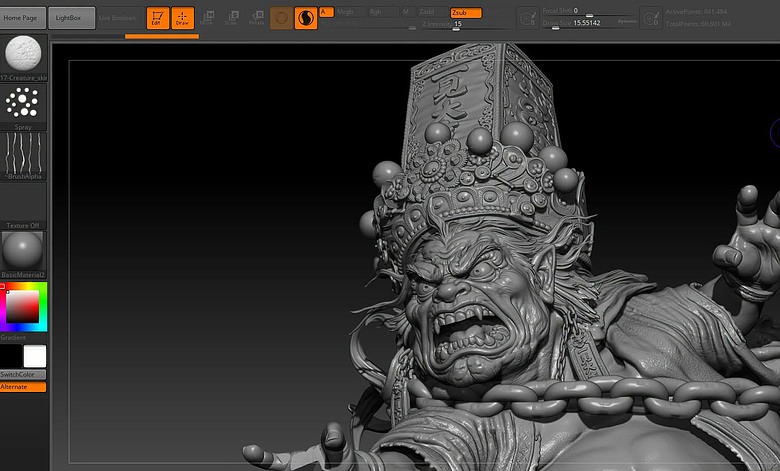The image size is (780, 471).
Task: Open the BasicMaterial2 material selector
Action: [x=23, y=254]
